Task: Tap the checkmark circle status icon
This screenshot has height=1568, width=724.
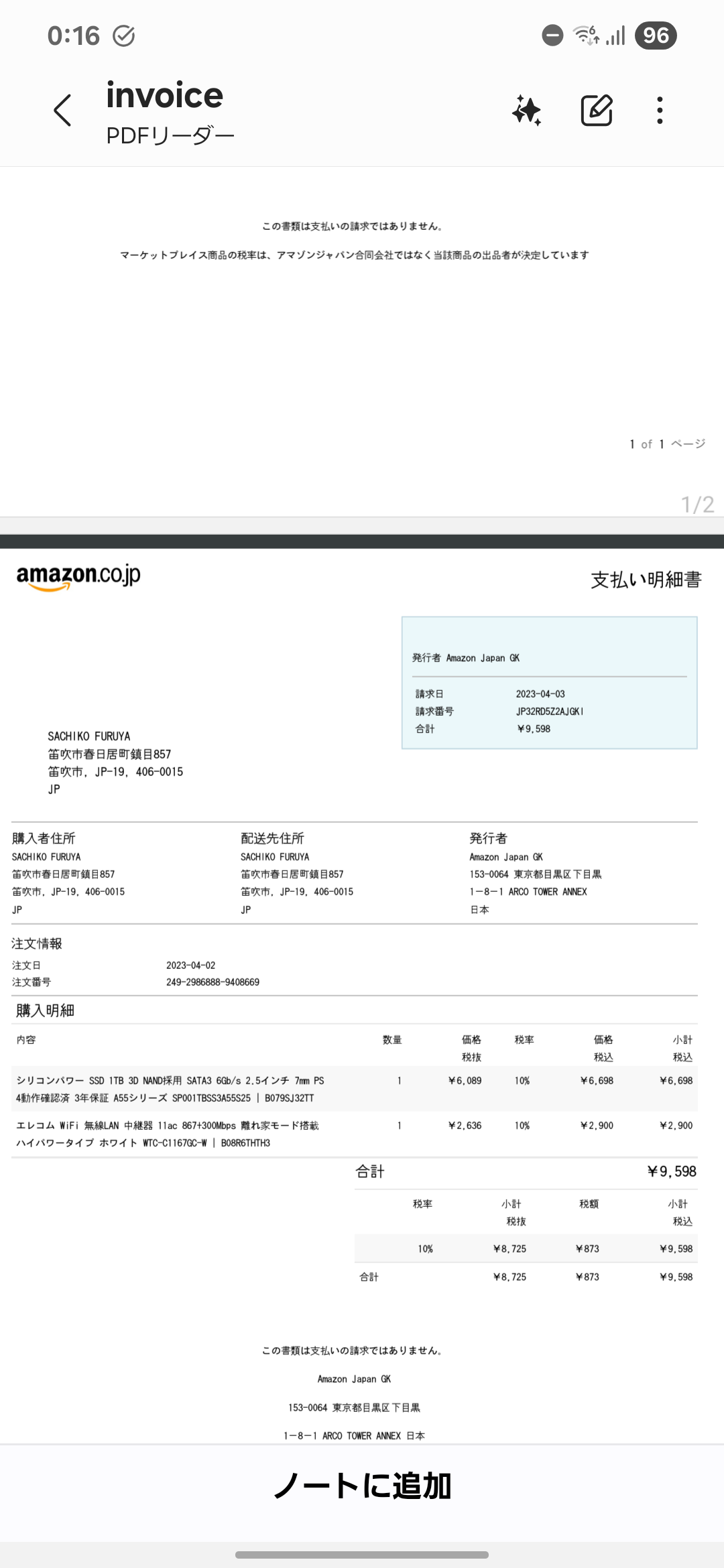Action: click(x=124, y=36)
